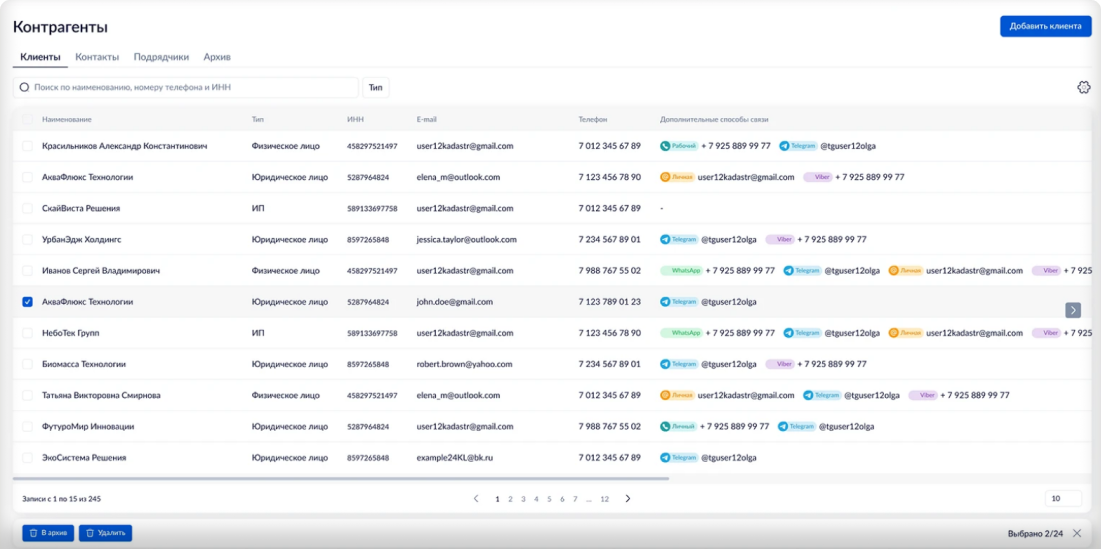
Task: Select checkbox for СкайВиста Решения
Action: pos(28,208)
